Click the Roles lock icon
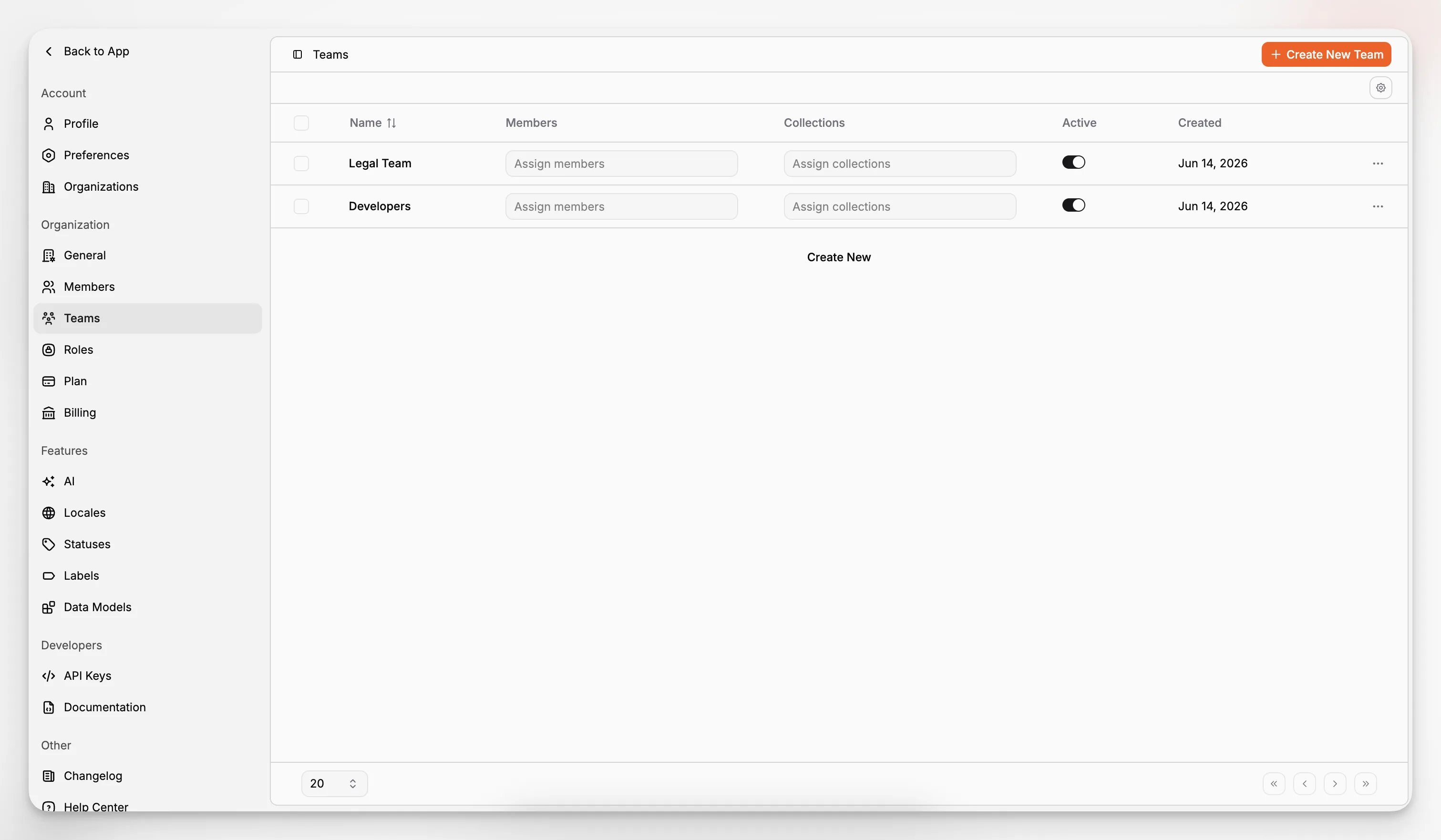 pyautogui.click(x=49, y=350)
